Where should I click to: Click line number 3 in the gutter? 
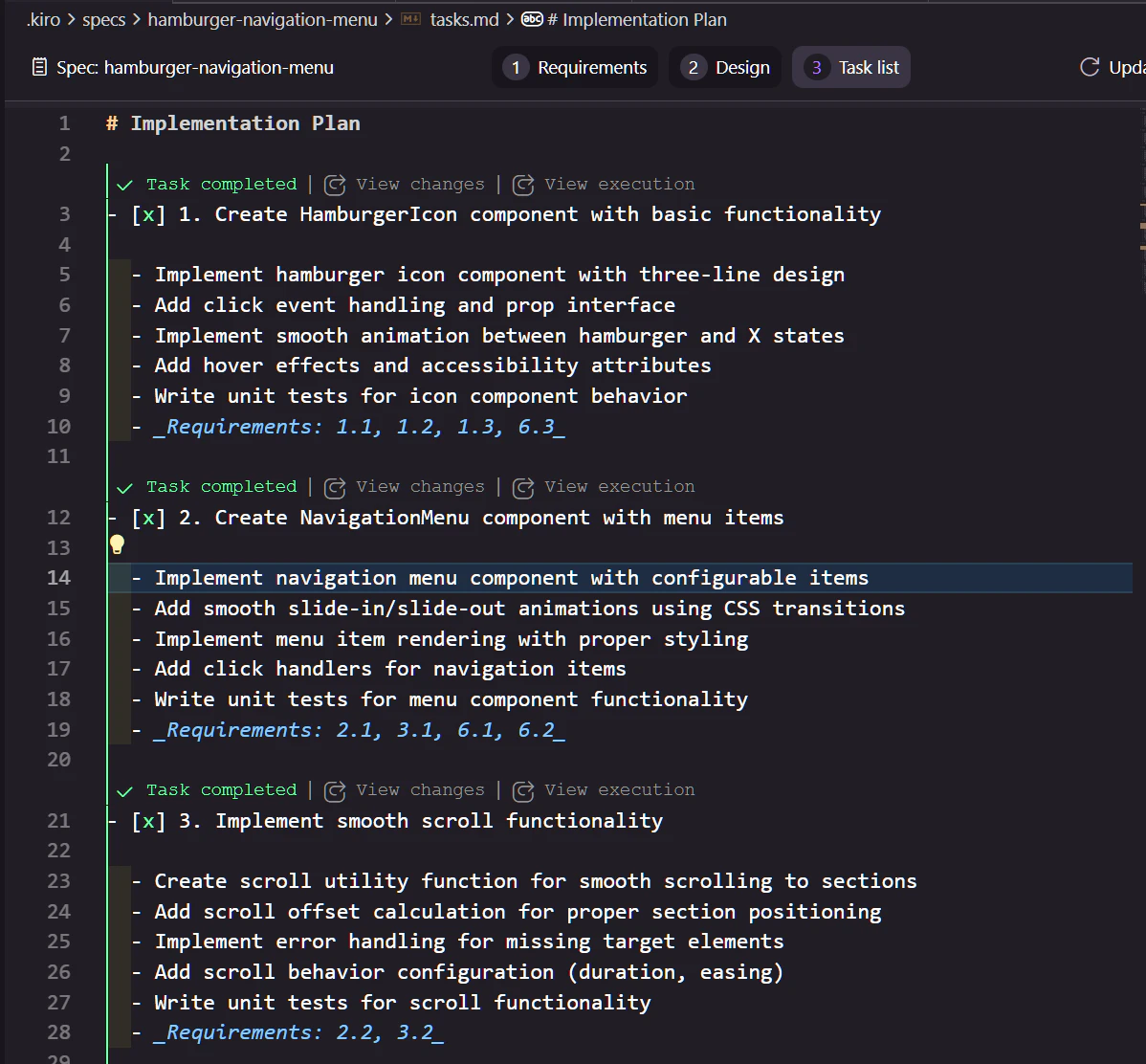pyautogui.click(x=64, y=215)
